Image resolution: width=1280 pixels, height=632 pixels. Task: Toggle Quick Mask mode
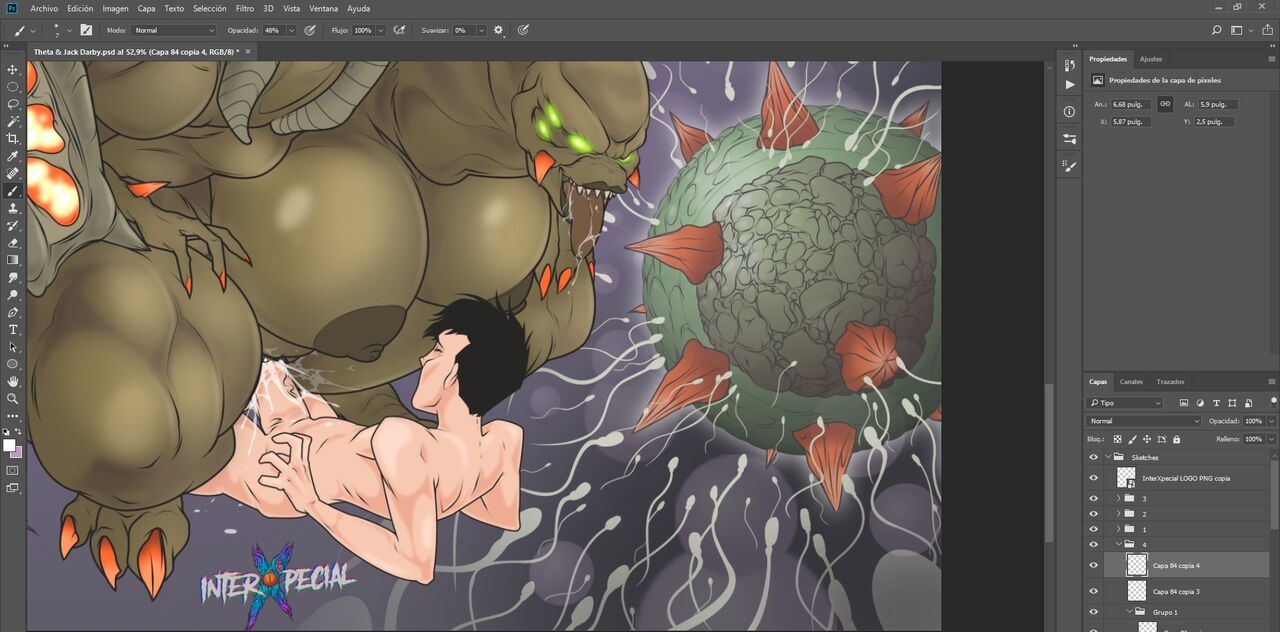click(x=13, y=470)
